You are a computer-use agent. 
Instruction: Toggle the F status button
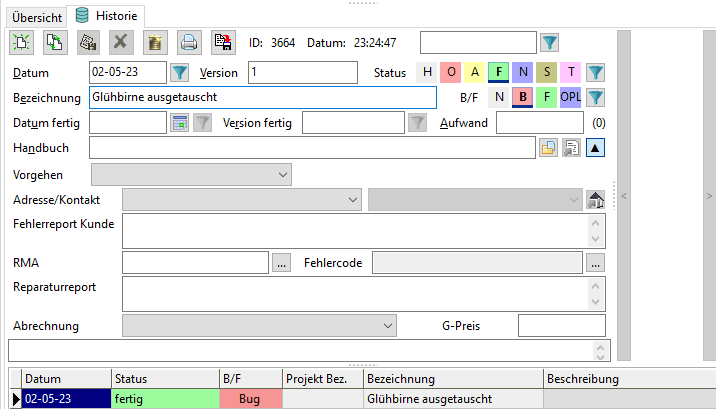pos(499,72)
